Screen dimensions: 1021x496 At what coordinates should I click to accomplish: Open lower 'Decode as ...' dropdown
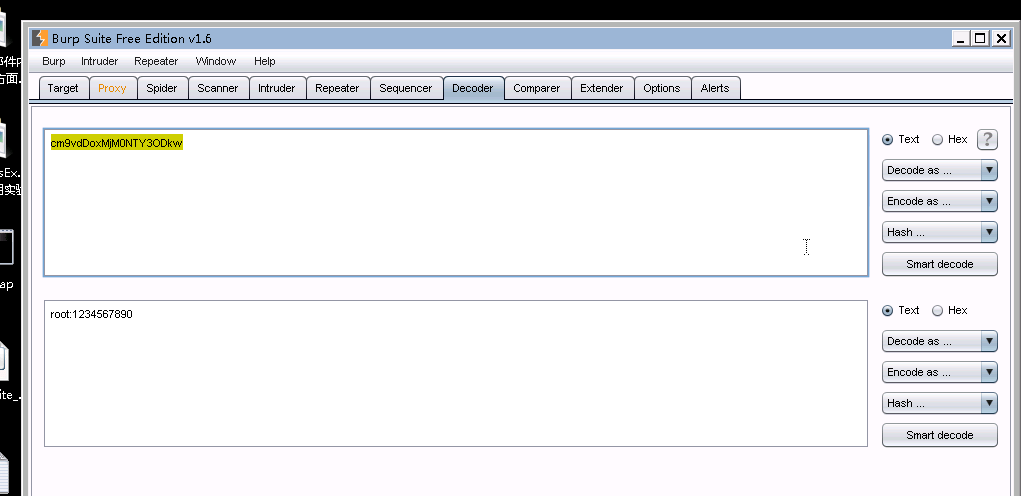tap(940, 341)
